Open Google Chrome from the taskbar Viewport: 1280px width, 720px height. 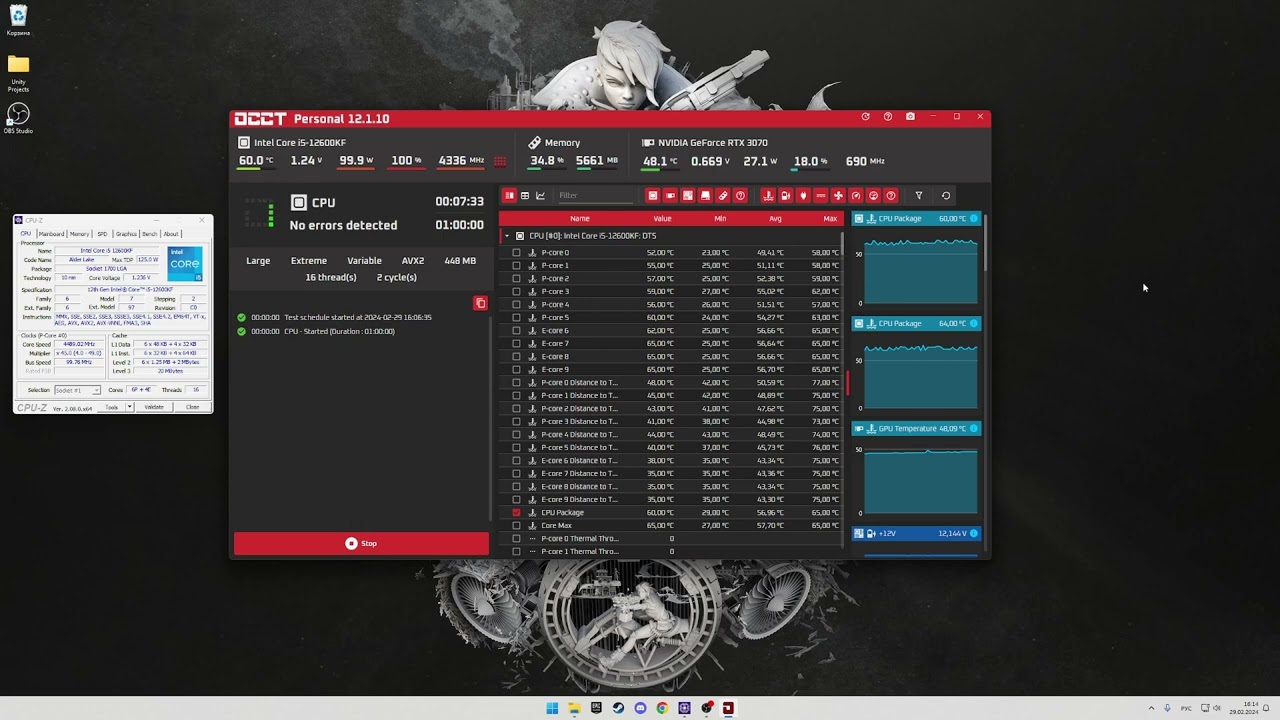[x=662, y=708]
